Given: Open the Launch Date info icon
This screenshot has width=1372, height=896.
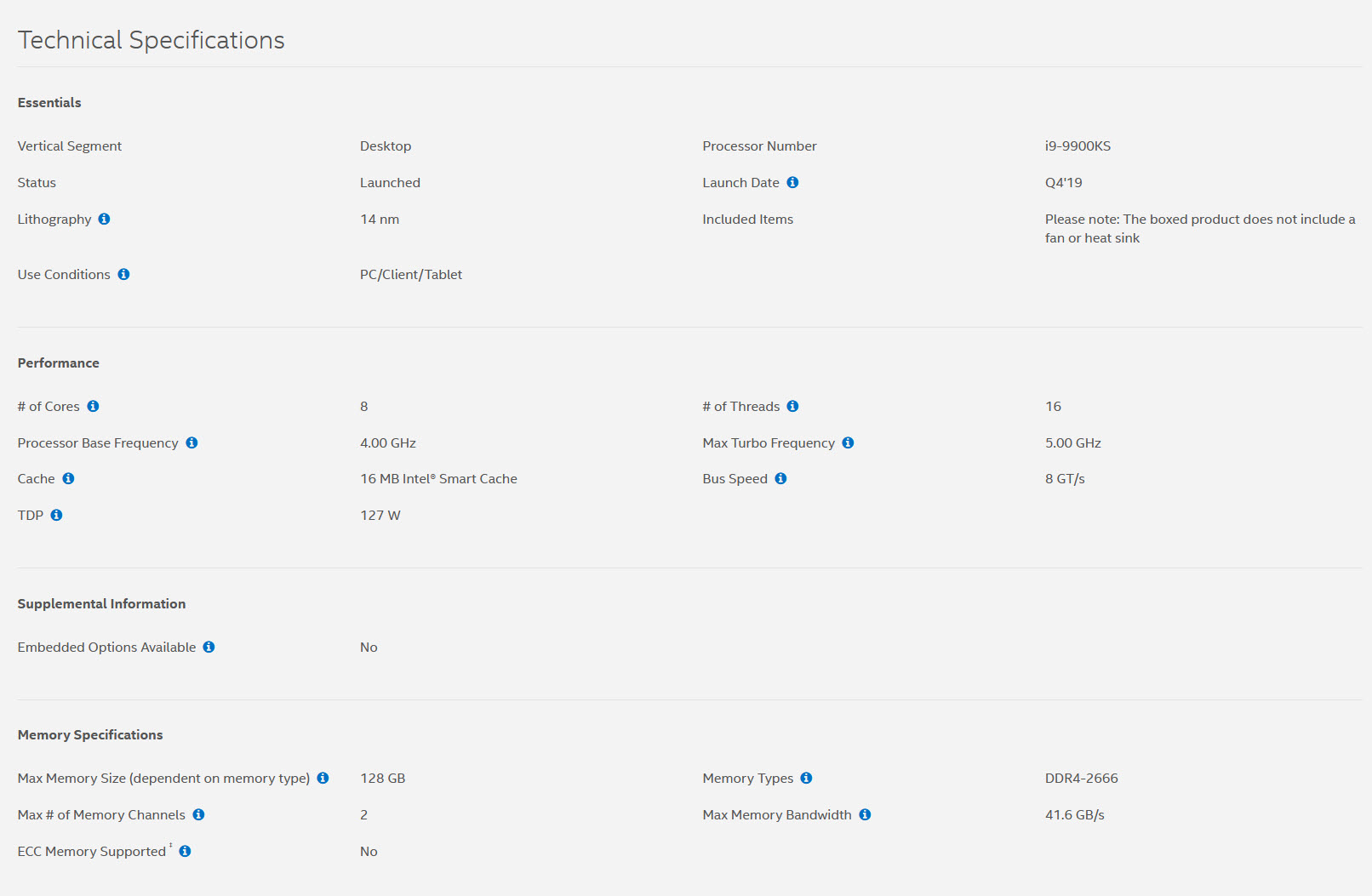Looking at the screenshot, I should click(x=792, y=182).
